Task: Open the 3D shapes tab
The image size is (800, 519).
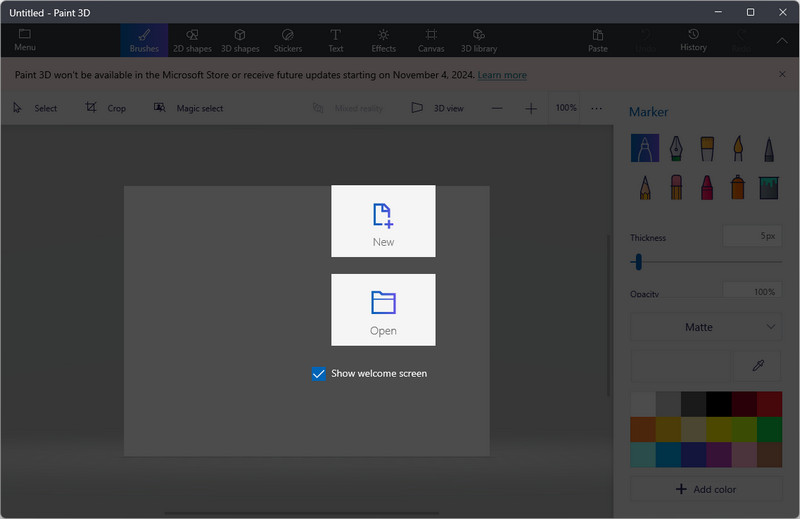Action: [240, 40]
